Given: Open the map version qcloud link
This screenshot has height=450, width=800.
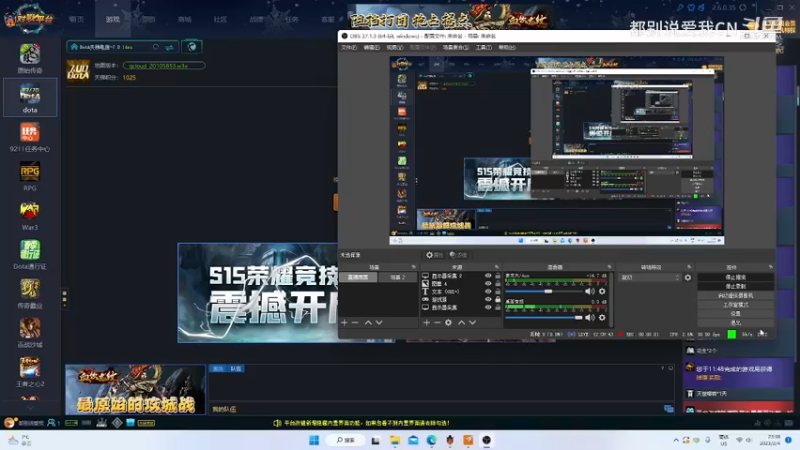Looking at the screenshot, I should coord(164,65).
